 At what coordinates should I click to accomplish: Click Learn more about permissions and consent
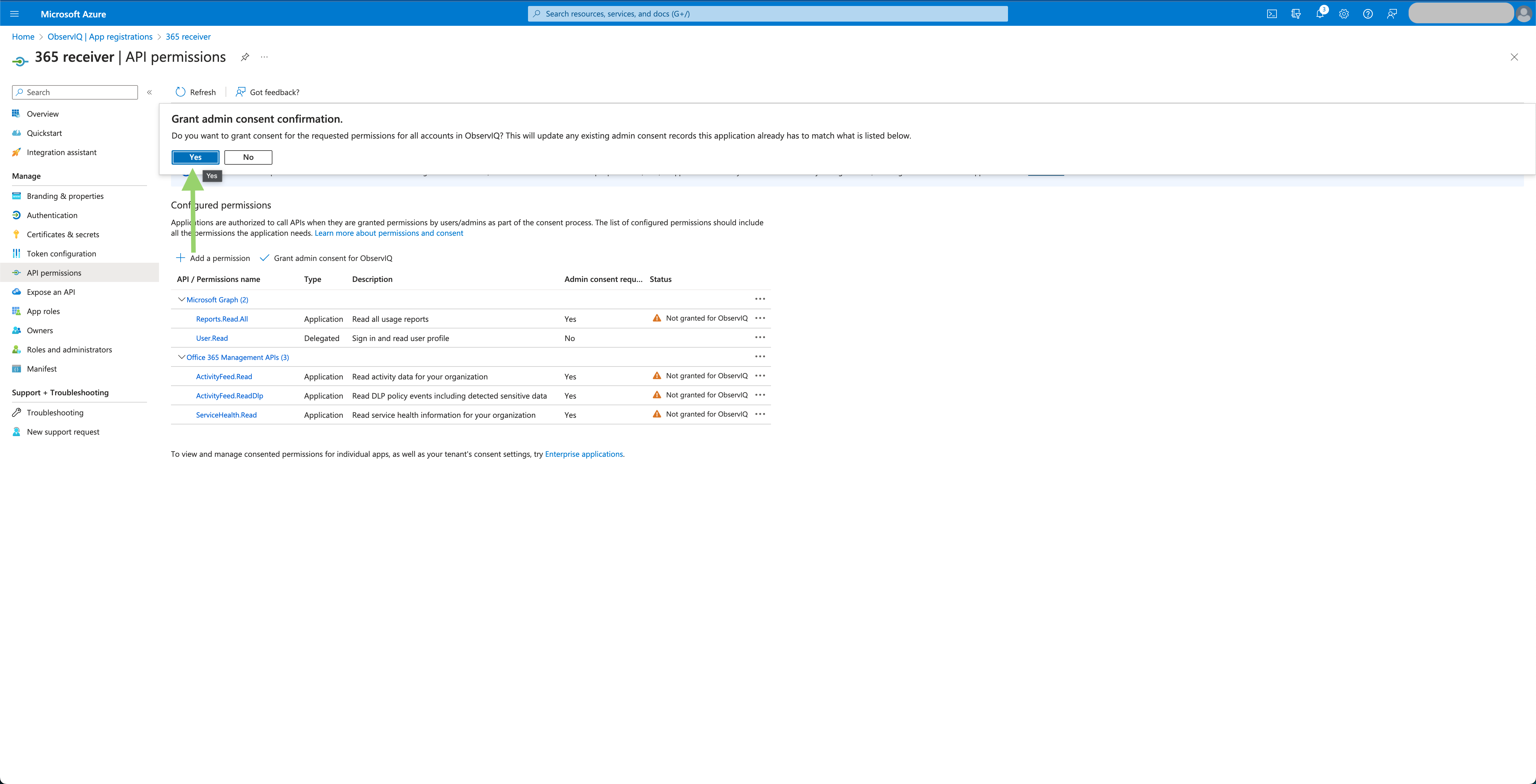click(x=388, y=232)
